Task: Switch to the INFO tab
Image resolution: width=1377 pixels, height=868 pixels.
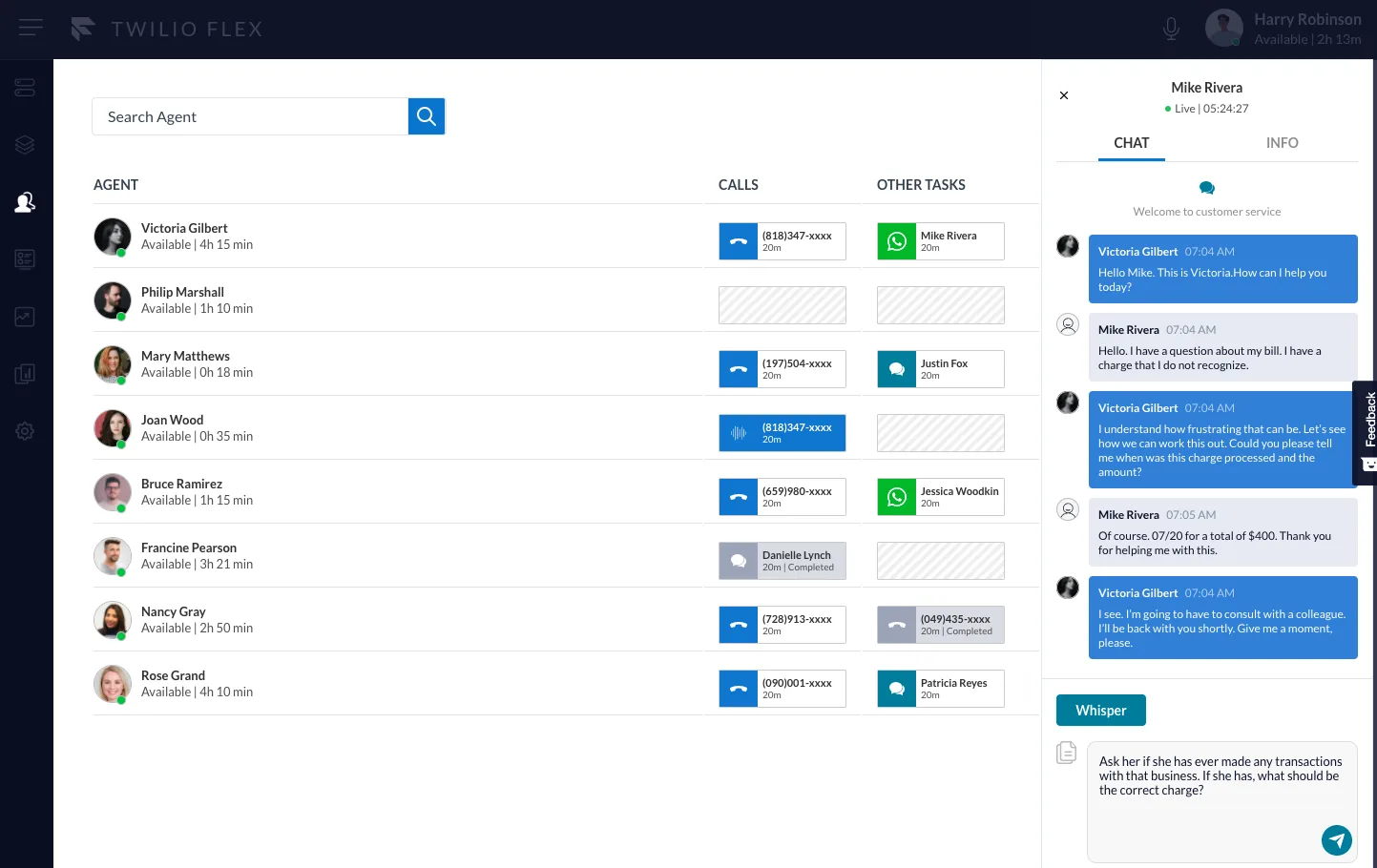Action: coord(1282,143)
